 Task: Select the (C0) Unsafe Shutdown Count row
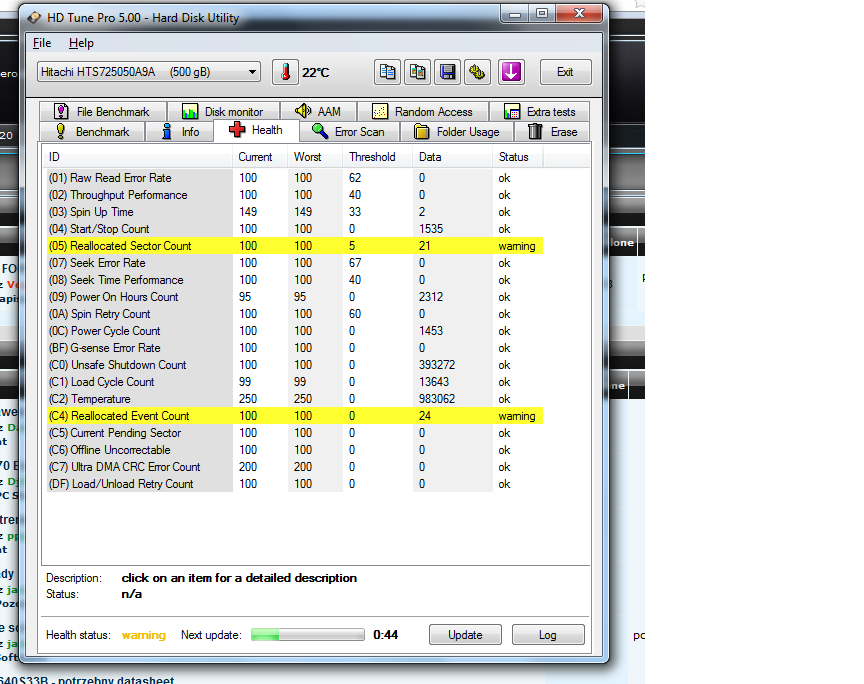pyautogui.click(x=295, y=365)
